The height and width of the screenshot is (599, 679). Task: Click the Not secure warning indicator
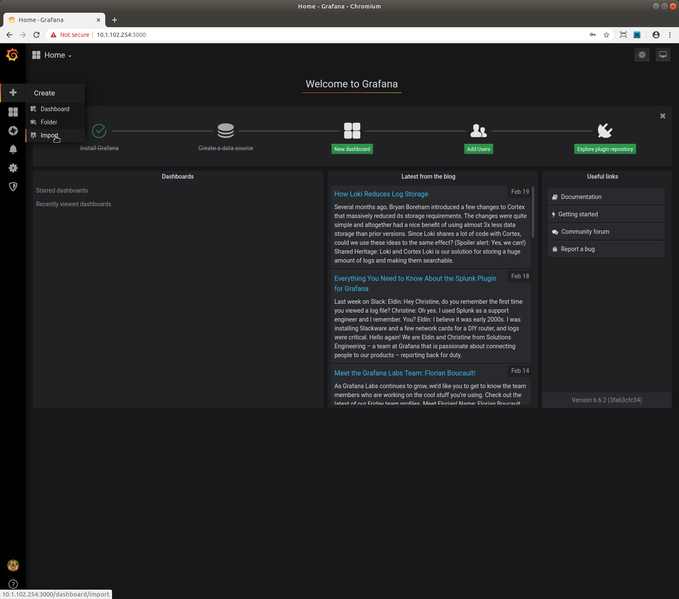coord(70,35)
